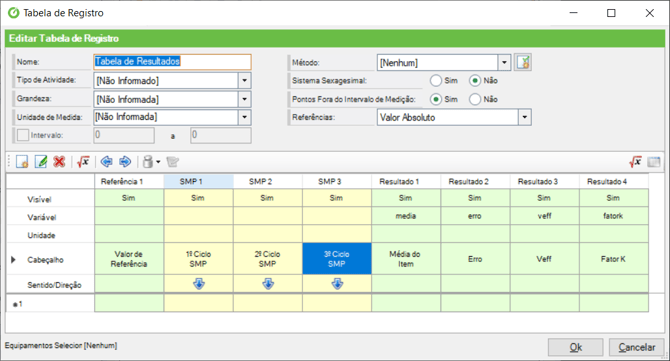Click the 'Valor de Referência' cell

point(129,259)
